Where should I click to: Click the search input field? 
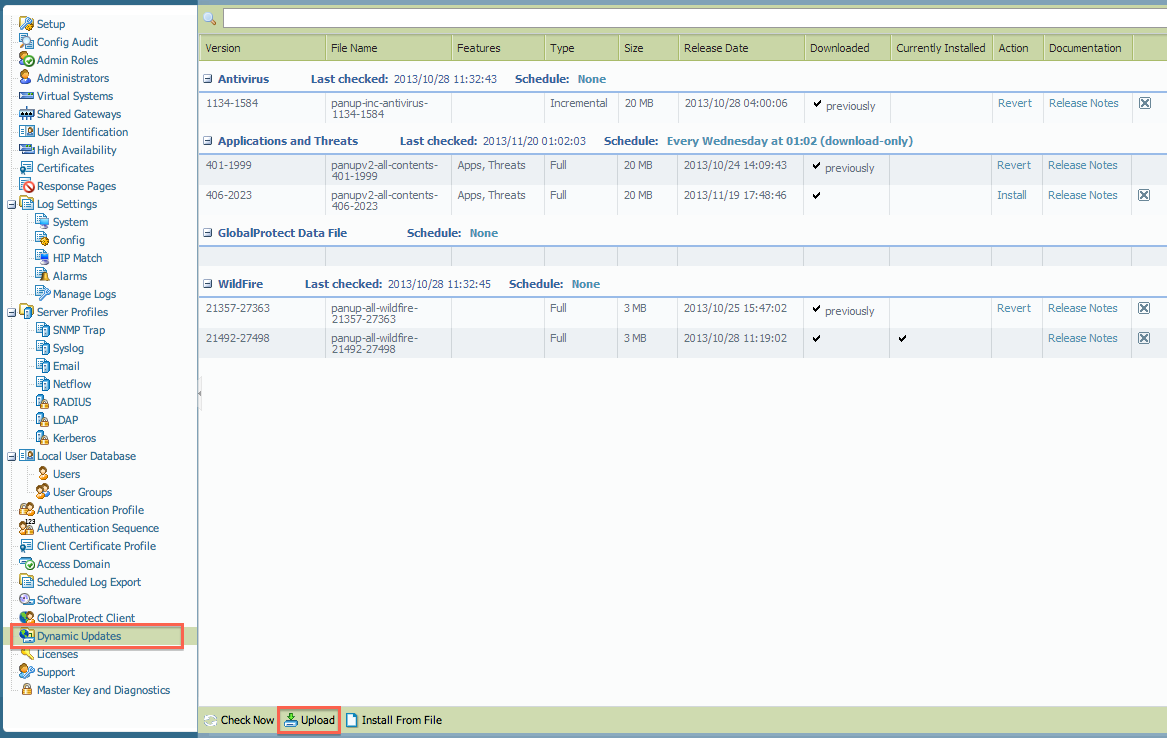pos(694,18)
